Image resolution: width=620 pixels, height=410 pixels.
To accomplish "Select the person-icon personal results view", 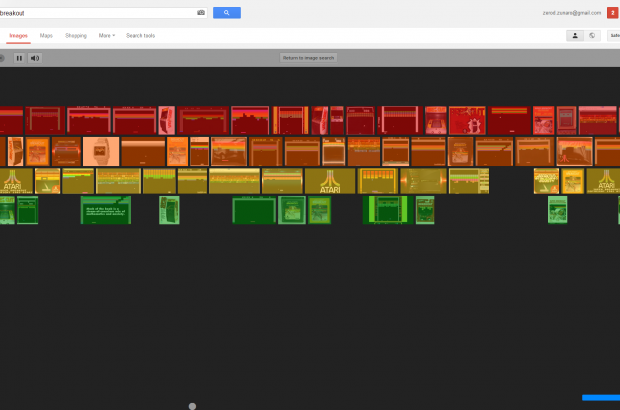I will [575, 35].
